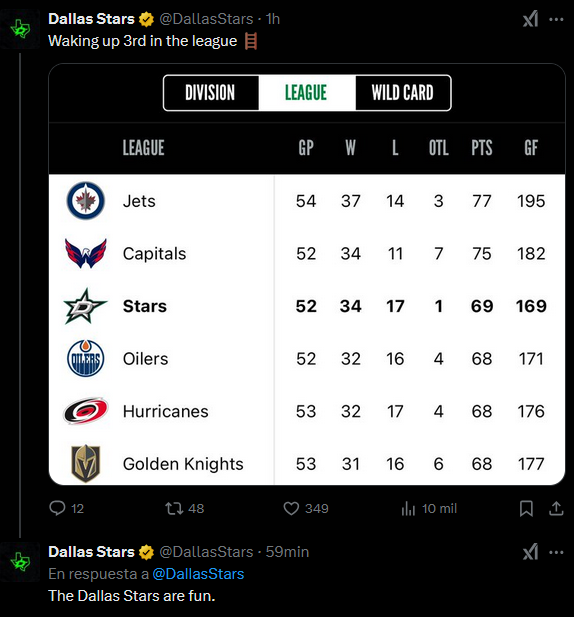Viewport: 574px width, 617px height.
Task: Open Grok icon on first tweet
Action: (530, 19)
